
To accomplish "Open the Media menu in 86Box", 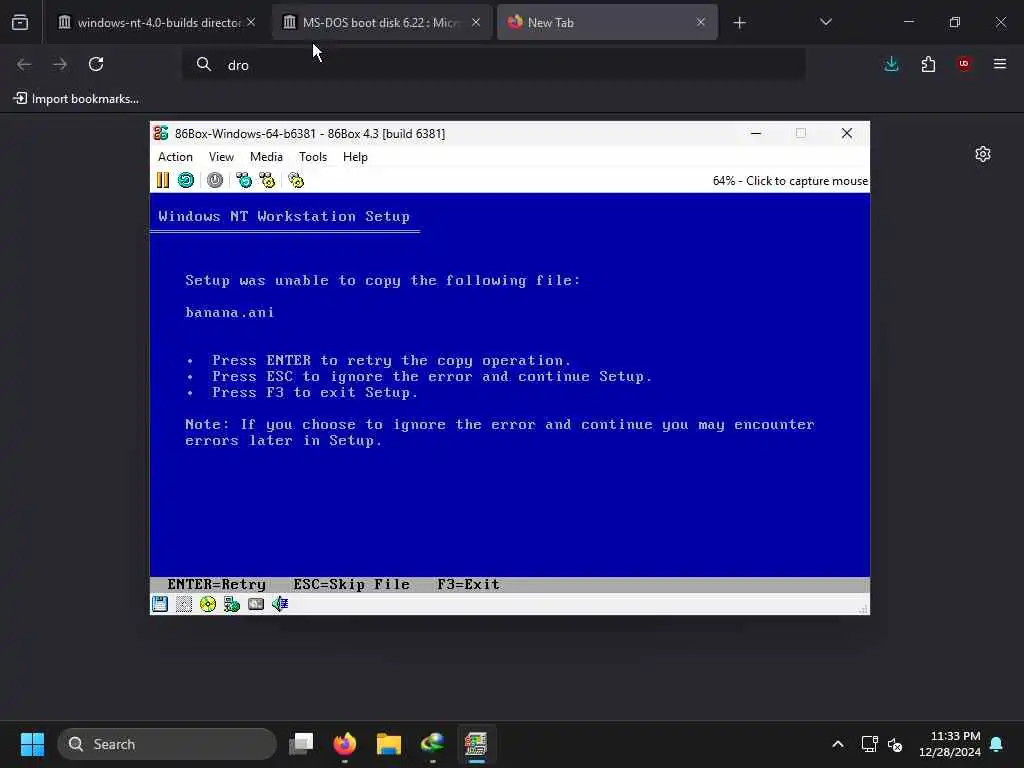I will (x=266, y=157).
